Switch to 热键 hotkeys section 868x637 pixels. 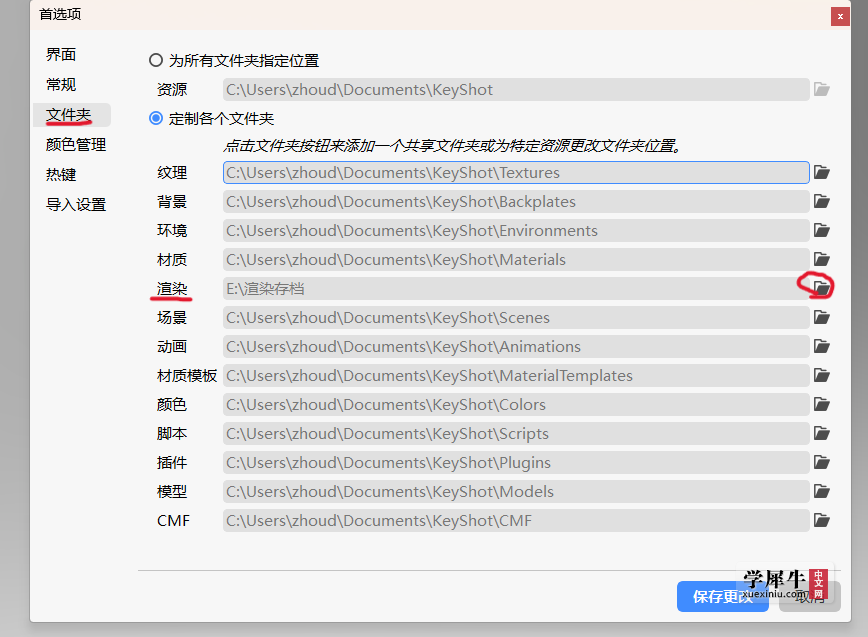point(61,175)
